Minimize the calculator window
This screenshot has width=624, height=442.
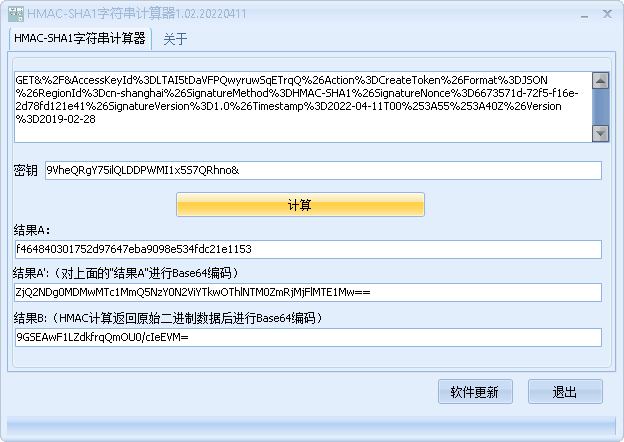point(584,15)
